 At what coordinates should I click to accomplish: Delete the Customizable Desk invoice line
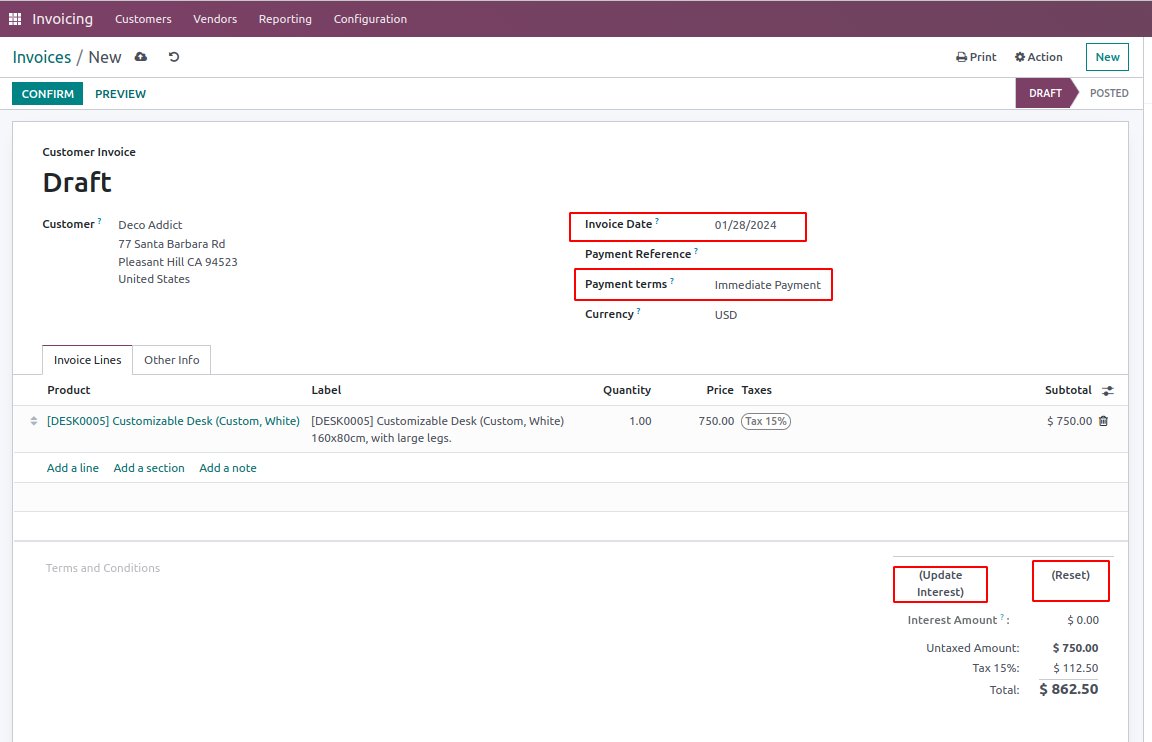tap(1103, 421)
